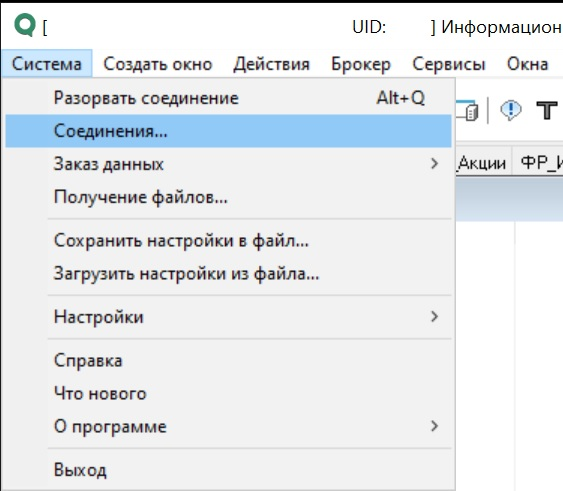563x491 pixels.
Task: Click the QUIK application logo icon
Action: [25, 25]
